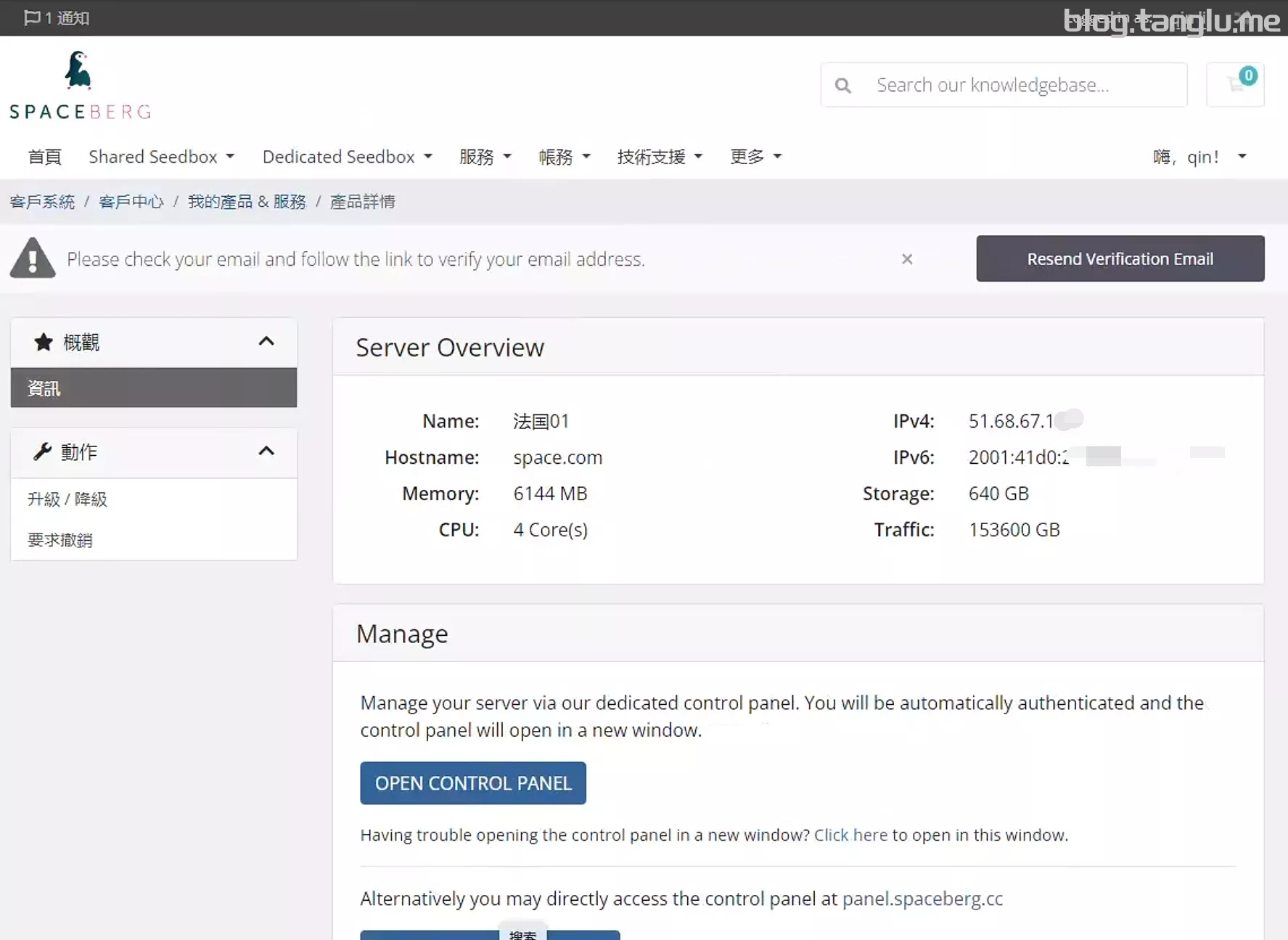Collapse the 概觀 sidebar panel

click(266, 342)
